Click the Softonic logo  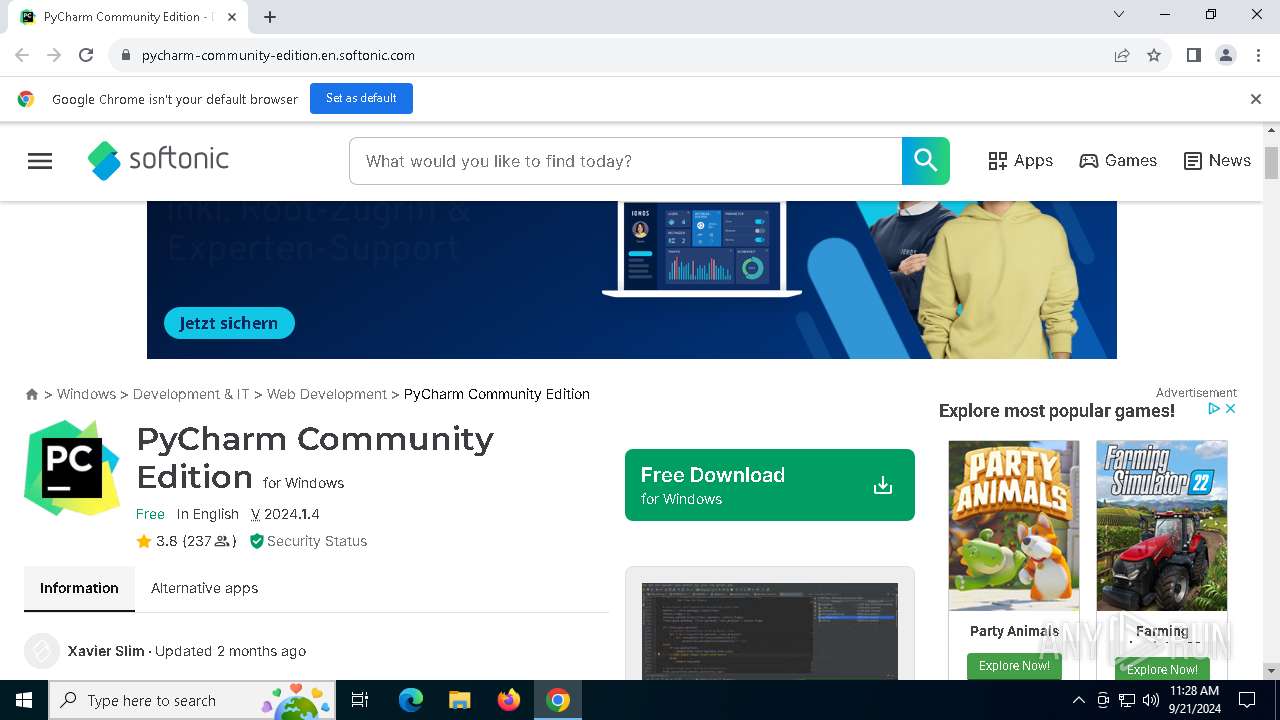(158, 160)
